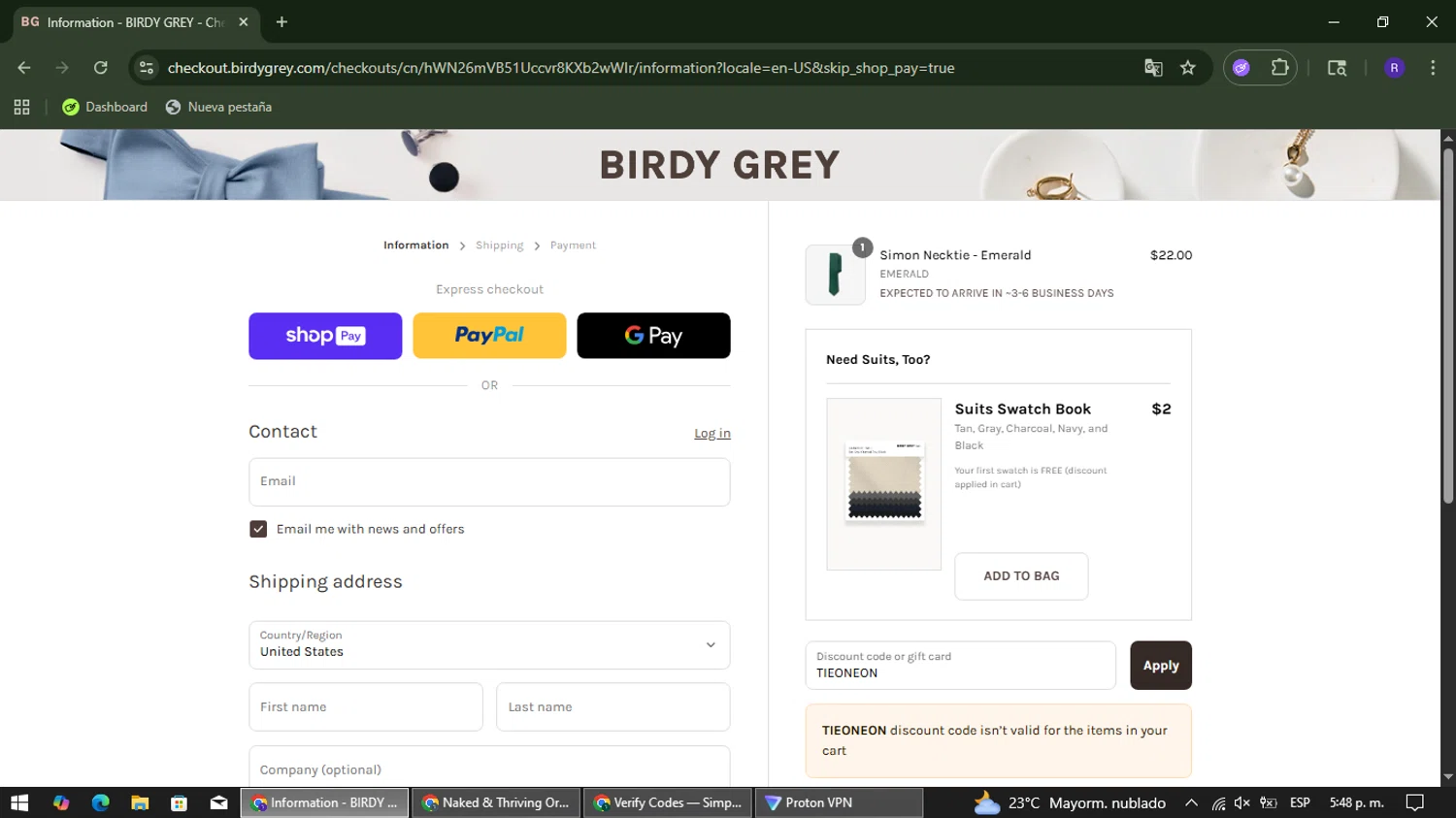Click the browser forward arrow
This screenshot has width=1456, height=818.
62,68
